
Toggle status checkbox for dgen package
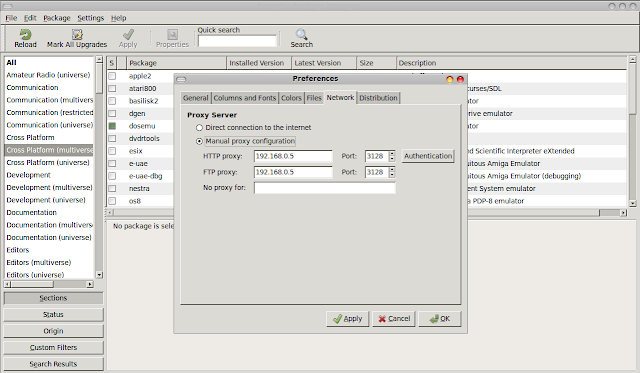(112, 113)
